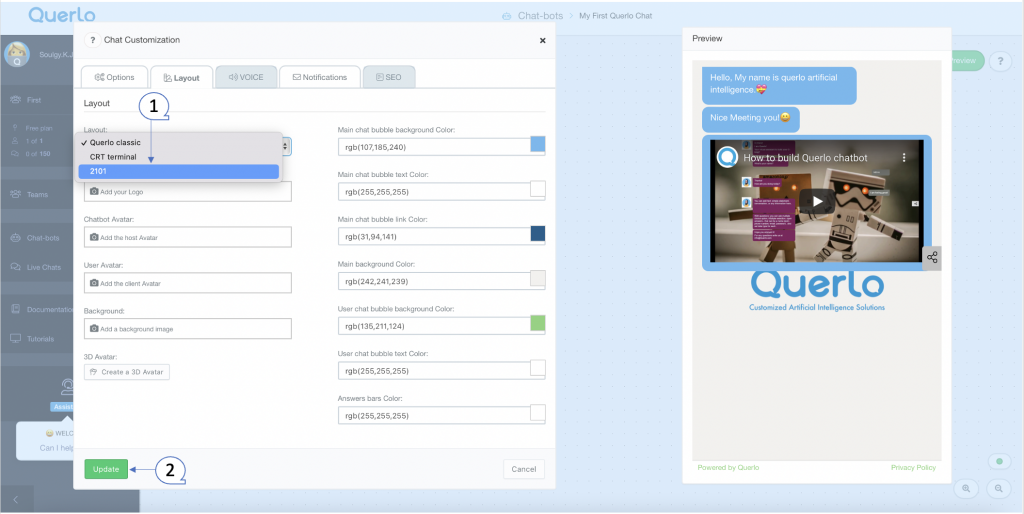Click the share icon beside the video
The height and width of the screenshot is (514, 1024).
(932, 257)
